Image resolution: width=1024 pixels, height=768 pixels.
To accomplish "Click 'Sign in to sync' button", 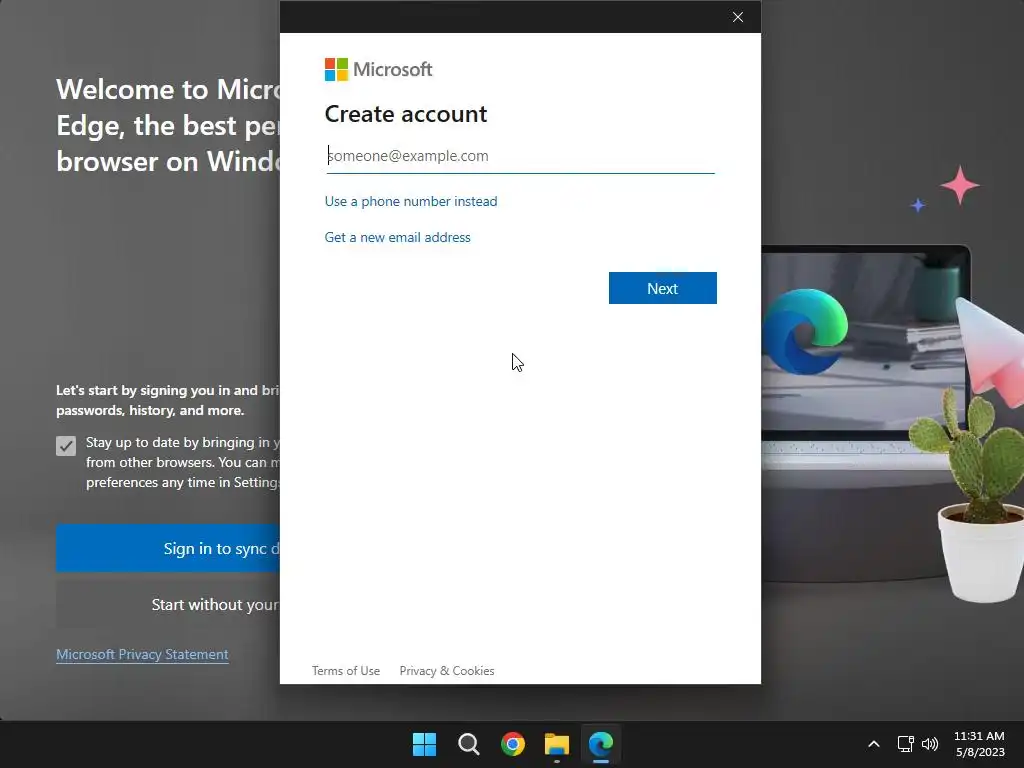I will [x=168, y=548].
